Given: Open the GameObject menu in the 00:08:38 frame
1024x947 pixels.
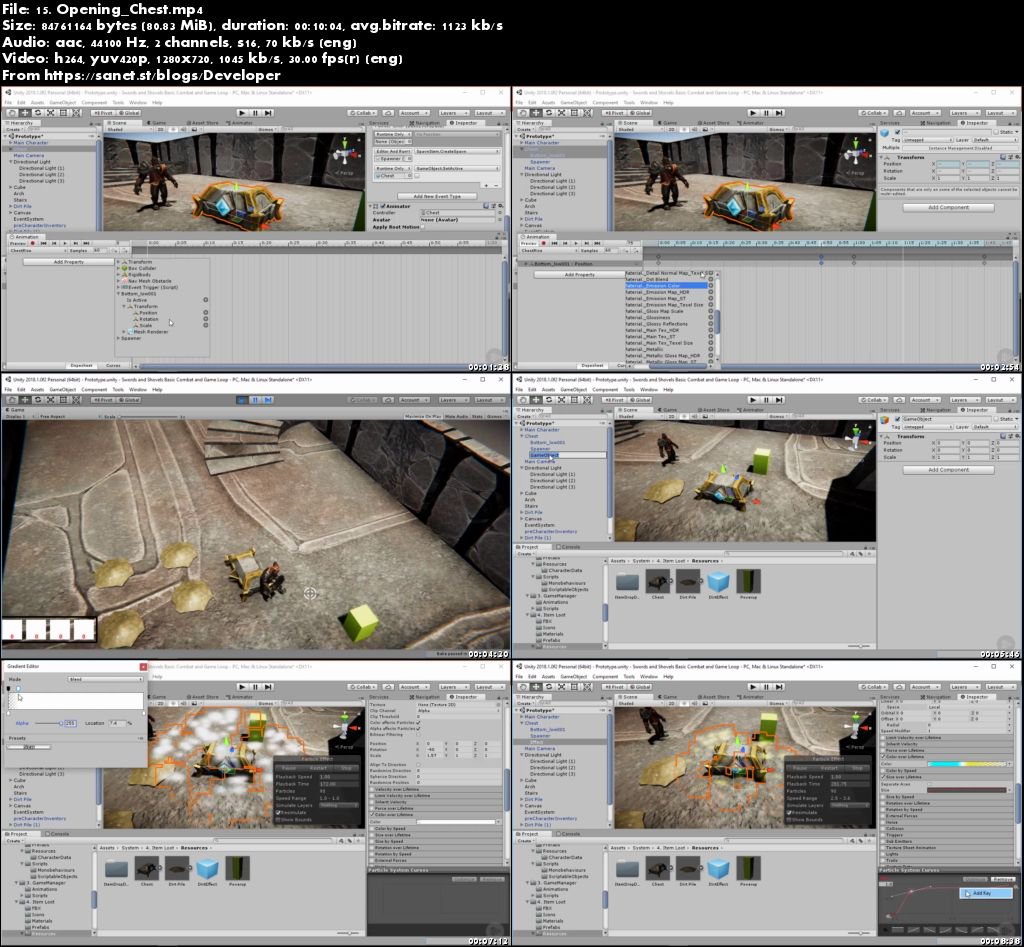Looking at the screenshot, I should (x=574, y=677).
